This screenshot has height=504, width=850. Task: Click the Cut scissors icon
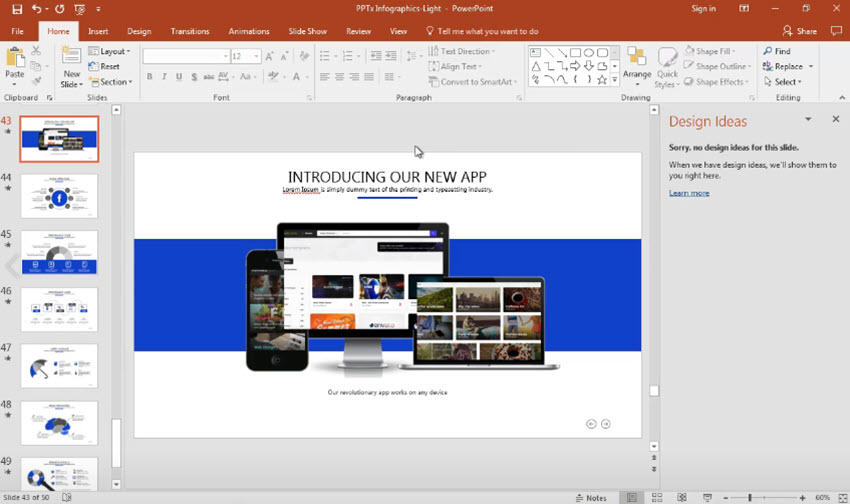click(36, 51)
